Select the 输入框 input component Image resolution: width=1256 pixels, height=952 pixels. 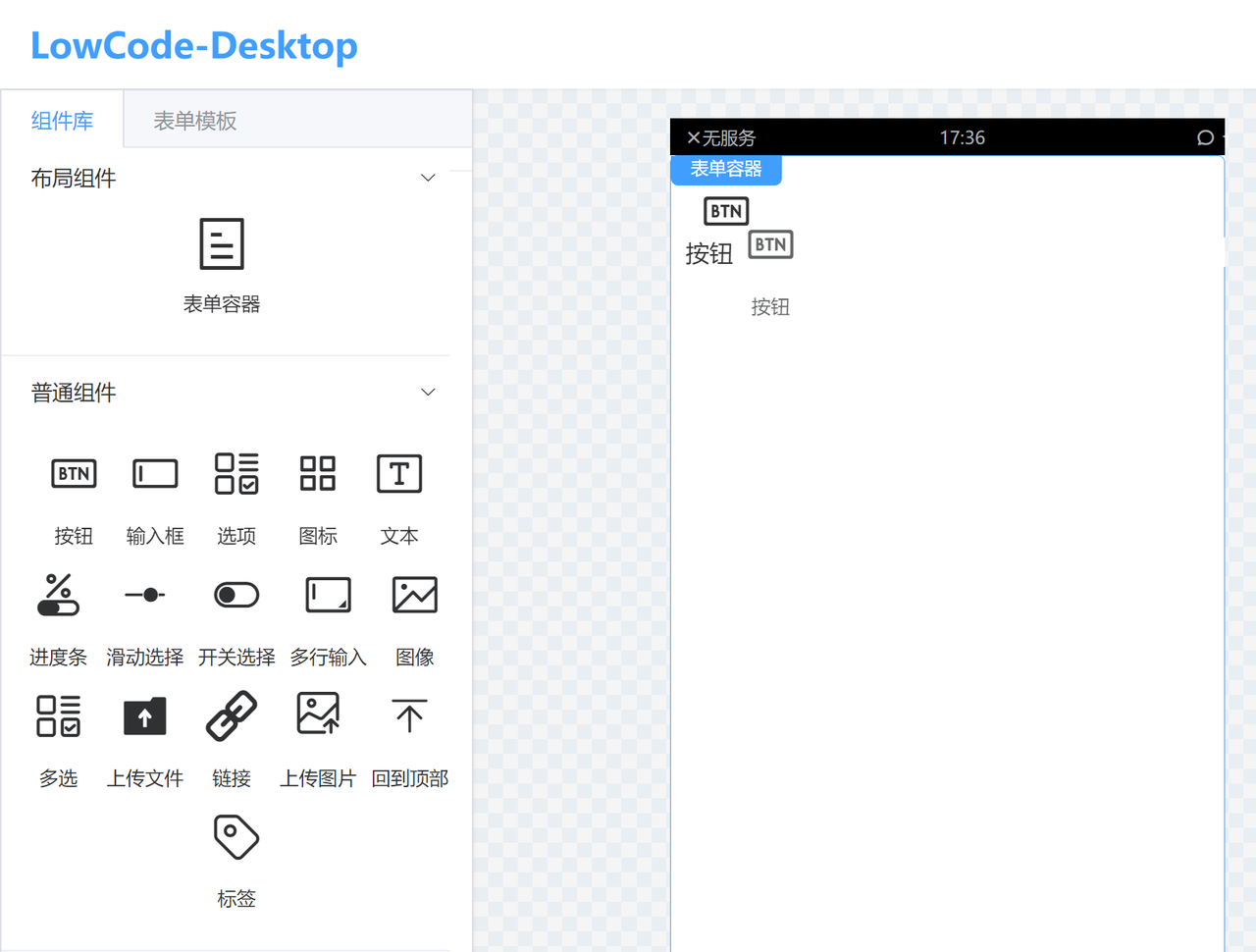pyautogui.click(x=155, y=496)
